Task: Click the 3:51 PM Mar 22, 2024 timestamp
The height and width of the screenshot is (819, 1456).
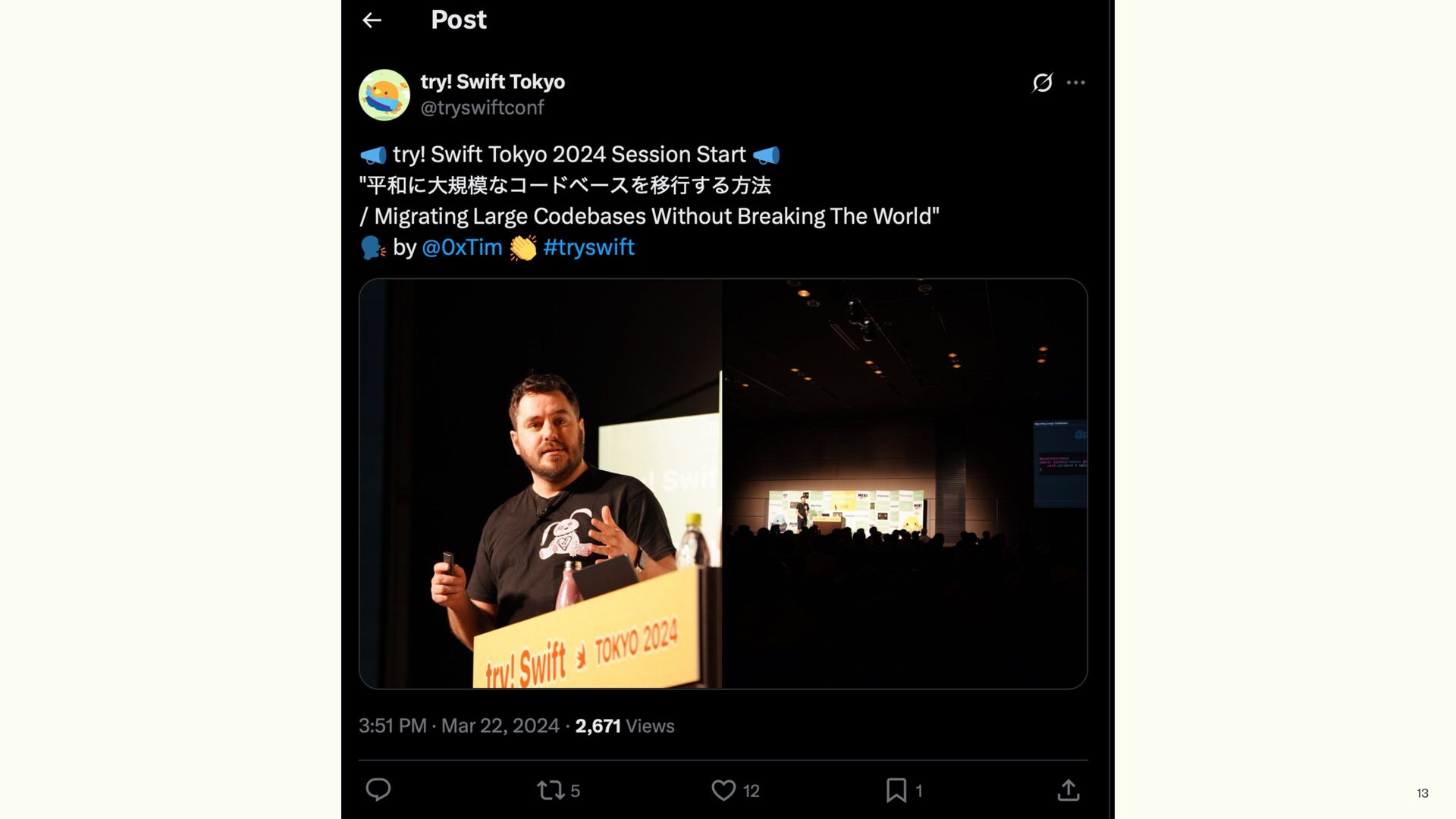Action: tap(459, 726)
